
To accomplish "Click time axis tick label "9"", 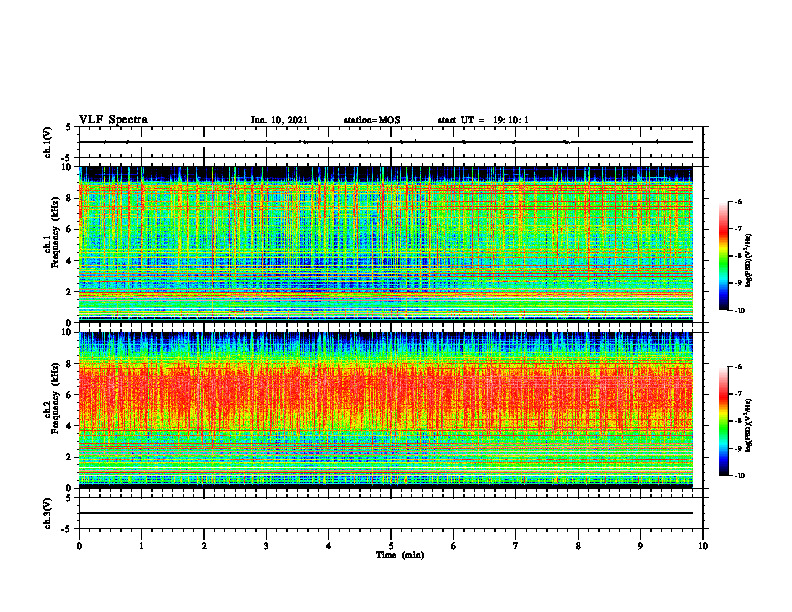I will 640,546.
